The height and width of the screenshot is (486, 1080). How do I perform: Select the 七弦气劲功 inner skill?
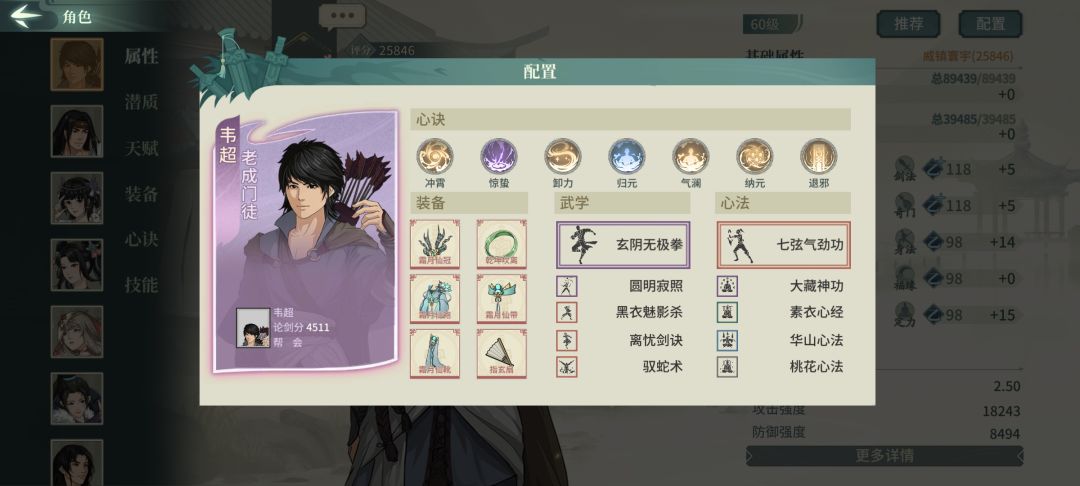783,244
